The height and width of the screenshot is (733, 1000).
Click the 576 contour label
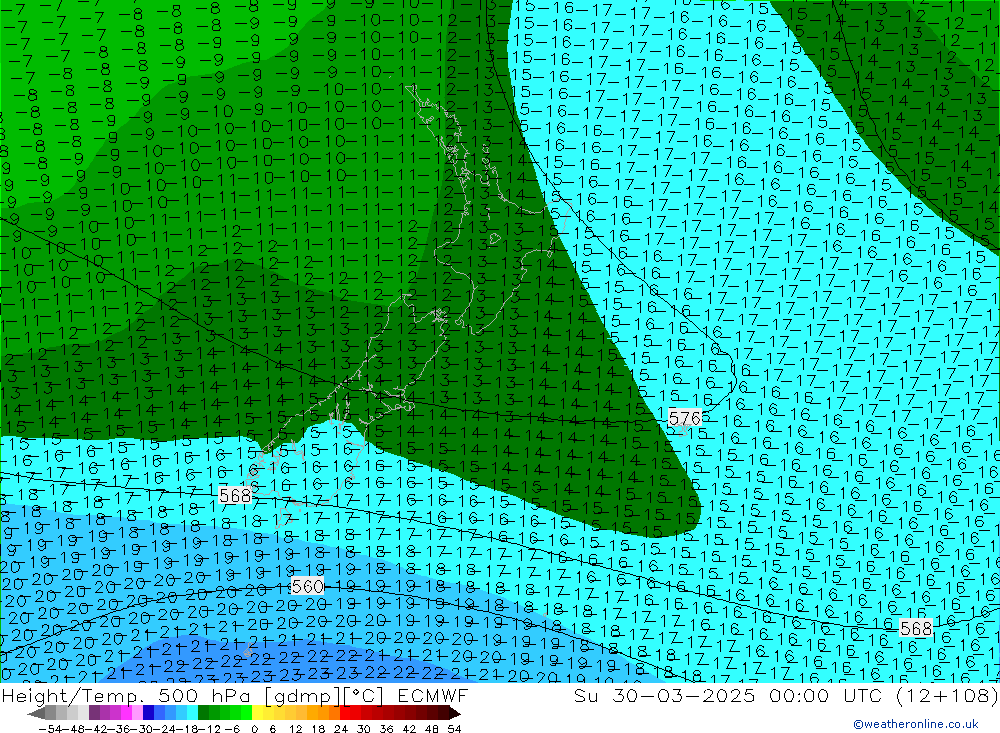click(x=685, y=417)
